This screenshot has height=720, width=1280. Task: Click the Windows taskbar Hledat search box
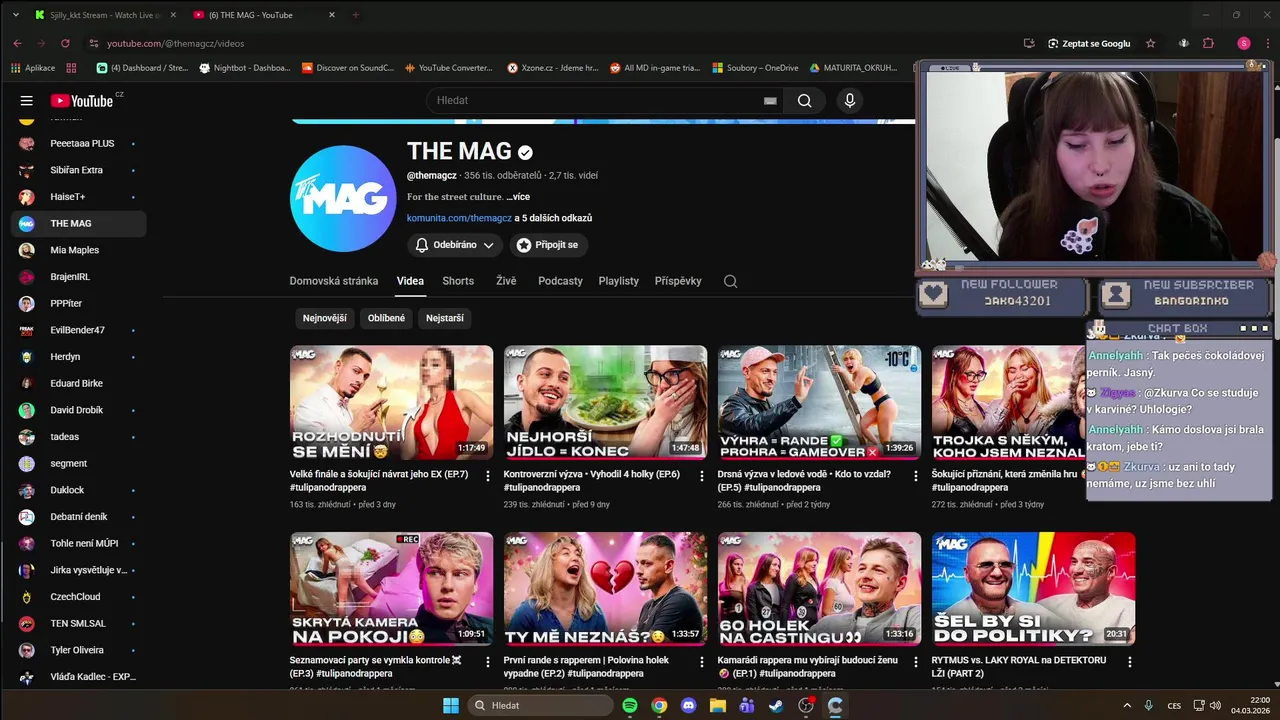541,705
